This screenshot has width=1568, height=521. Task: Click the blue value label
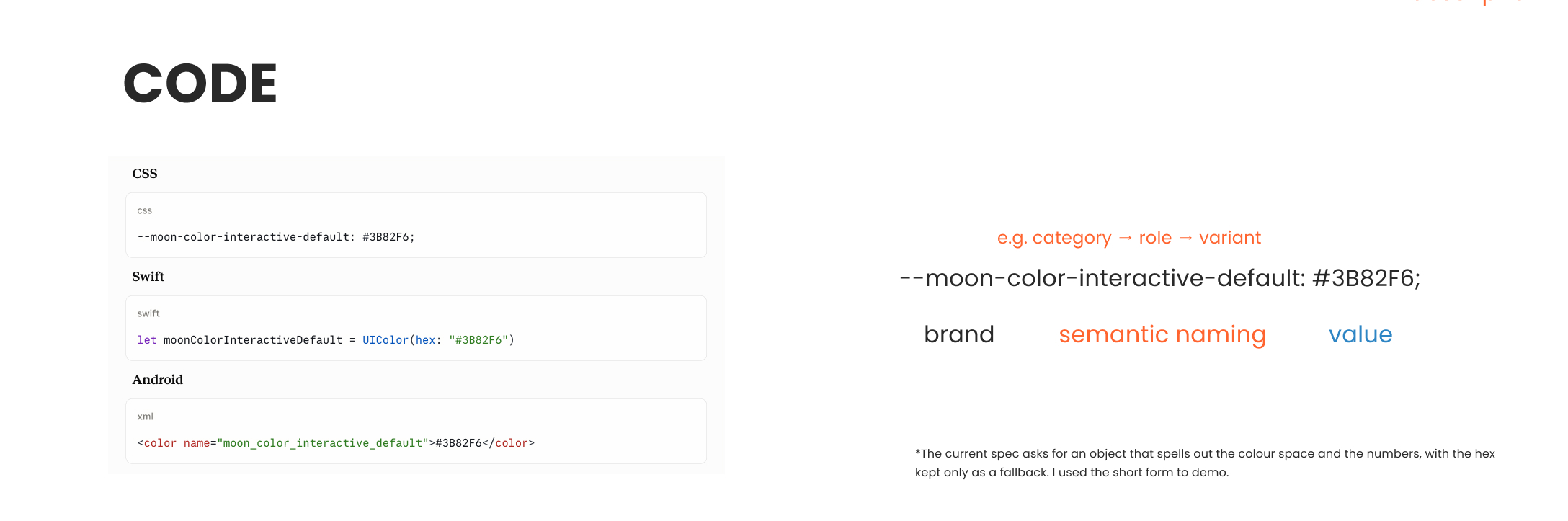1360,334
